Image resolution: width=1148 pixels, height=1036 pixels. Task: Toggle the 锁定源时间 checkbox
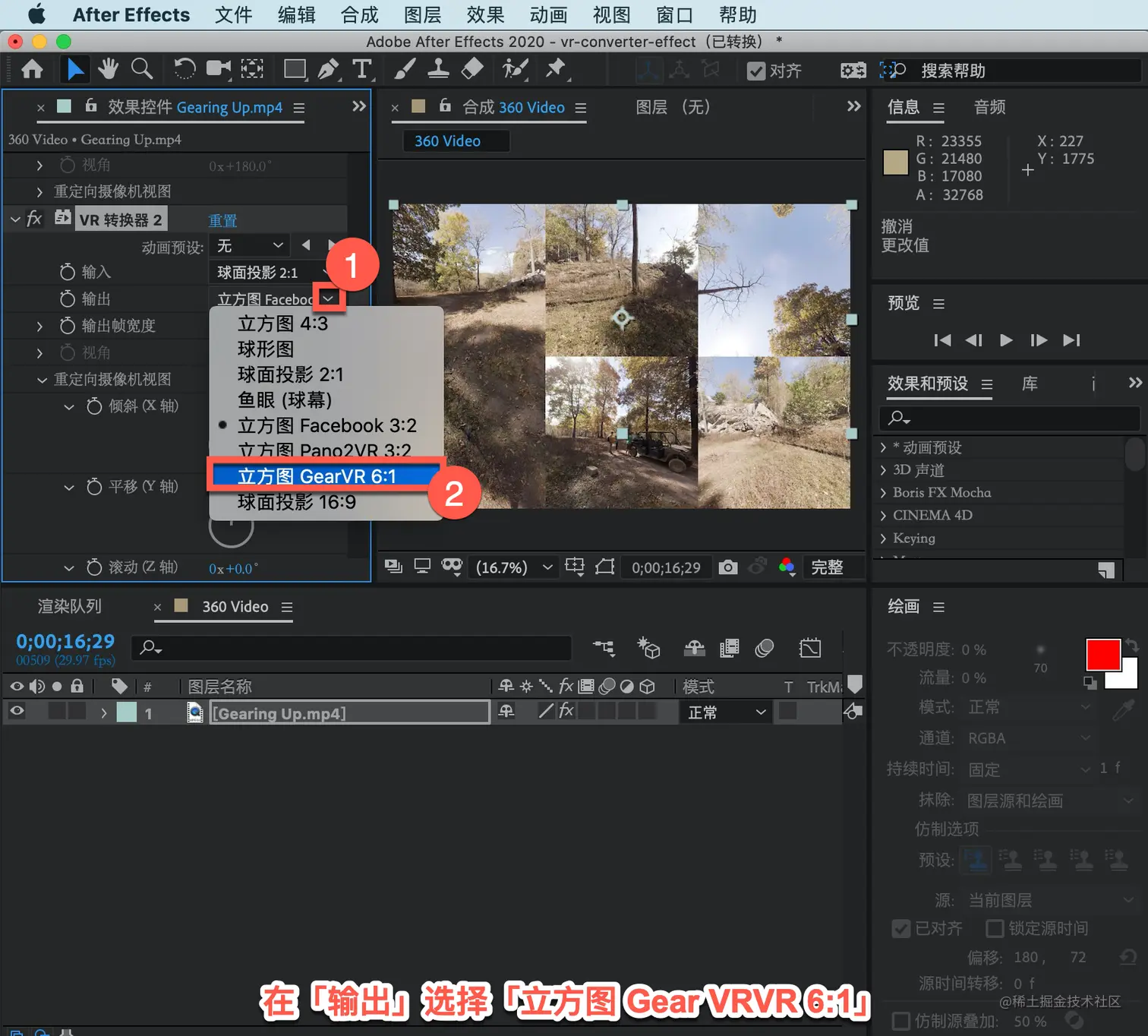click(x=995, y=928)
